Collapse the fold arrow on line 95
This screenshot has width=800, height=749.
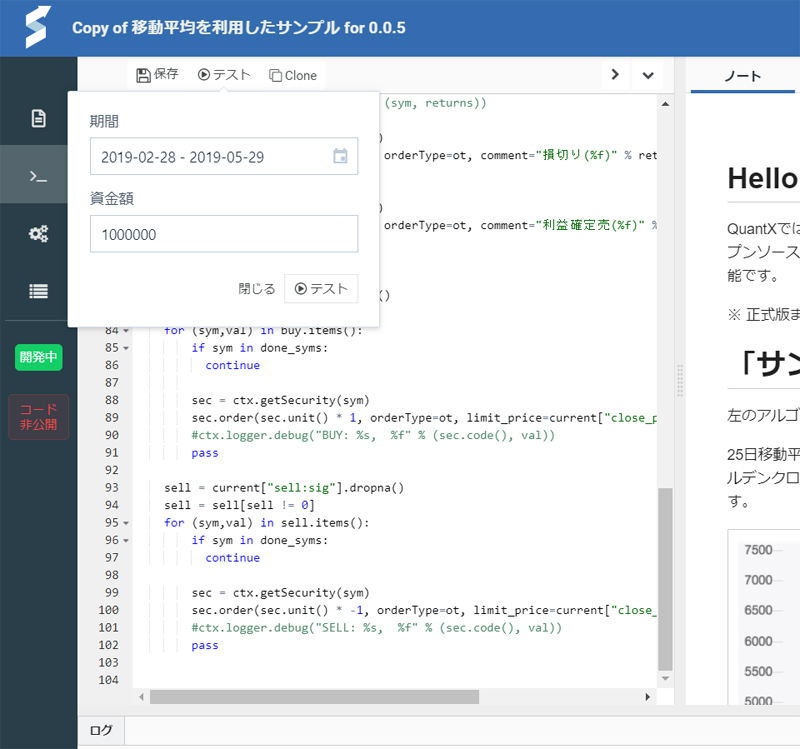(126, 523)
